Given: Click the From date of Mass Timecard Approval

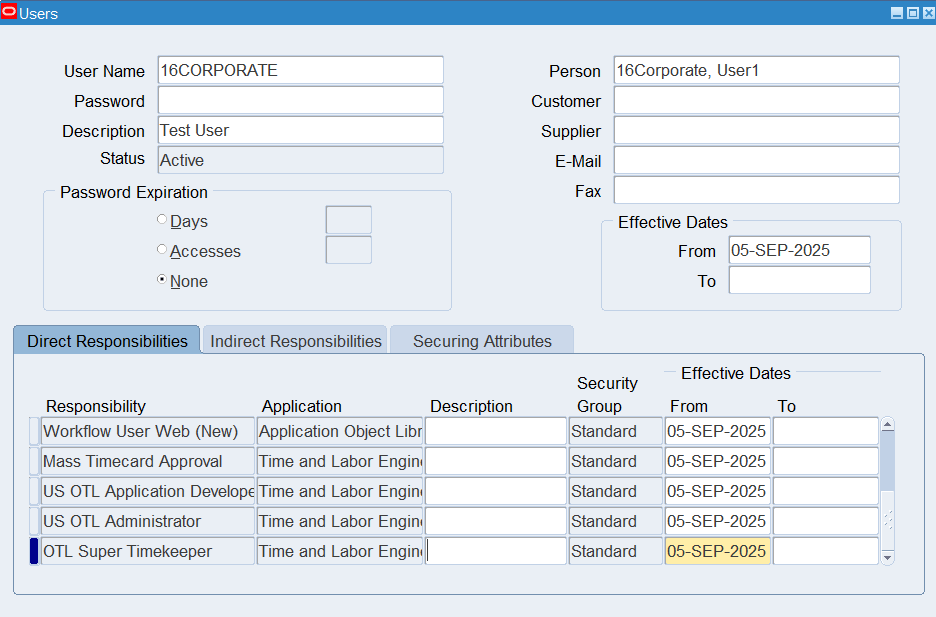Looking at the screenshot, I should 717,461.
